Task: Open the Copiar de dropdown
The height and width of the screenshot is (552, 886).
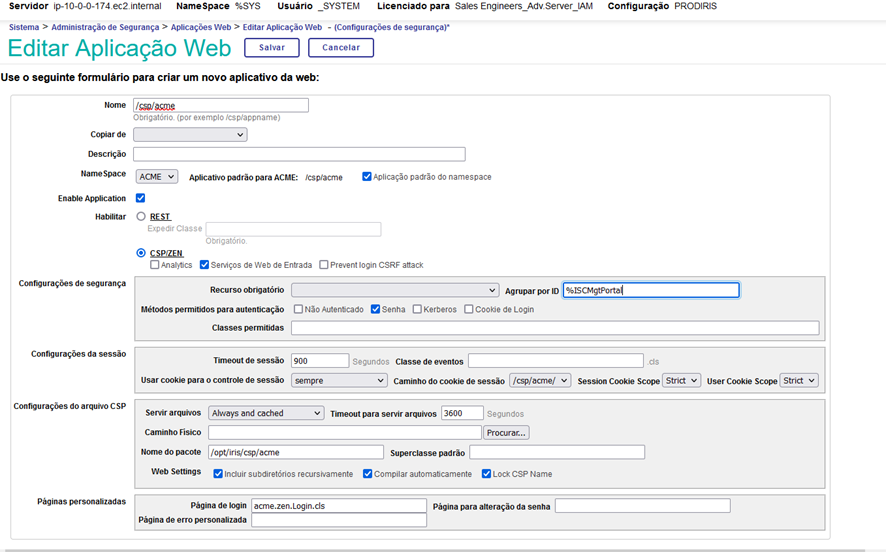Action: 190,135
